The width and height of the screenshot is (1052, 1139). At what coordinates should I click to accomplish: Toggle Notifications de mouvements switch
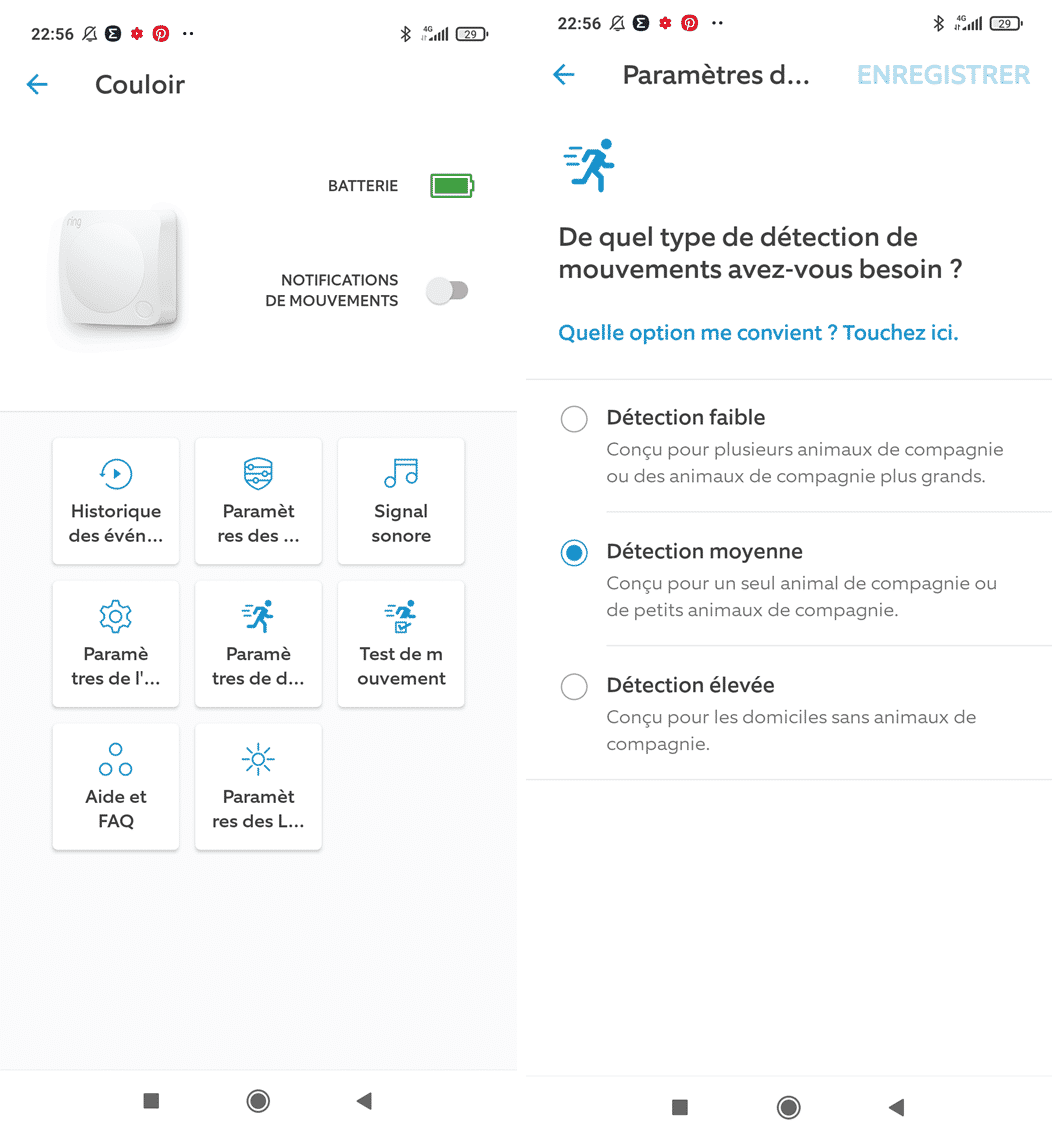[x=447, y=291]
